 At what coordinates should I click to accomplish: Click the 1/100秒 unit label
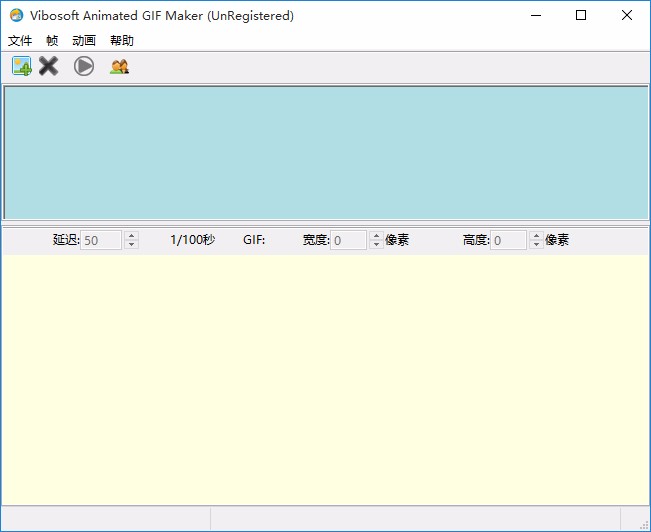(x=193, y=240)
